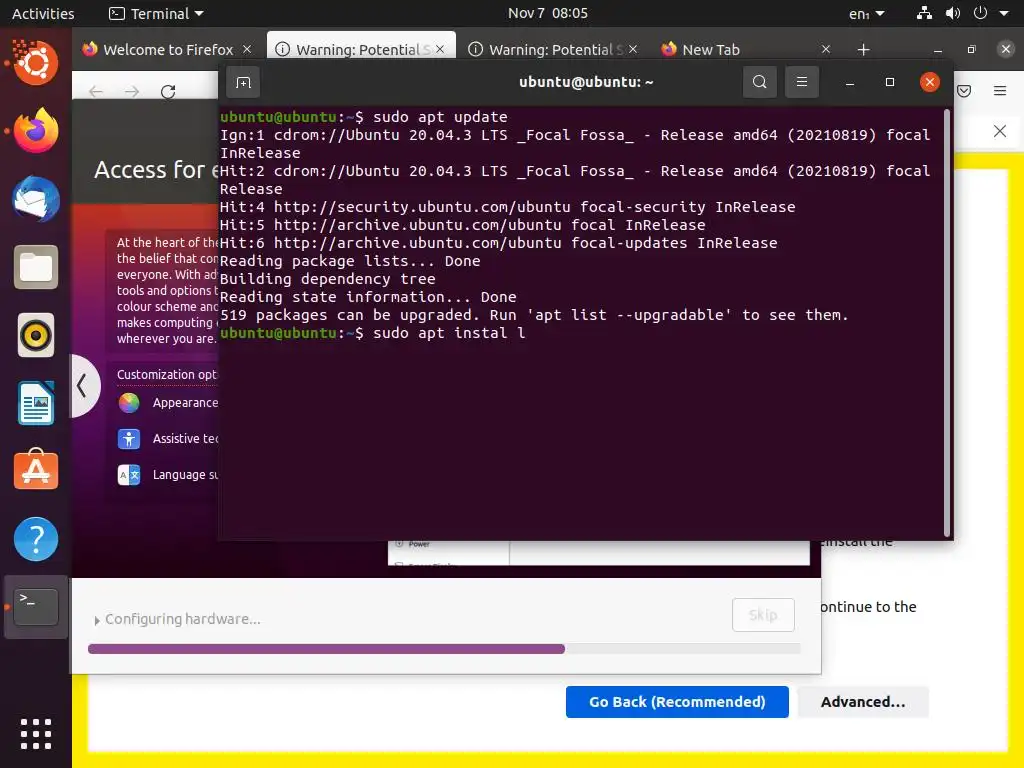1024x768 pixels.
Task: Launch Rhythmbox from the dock
Action: click(x=36, y=336)
